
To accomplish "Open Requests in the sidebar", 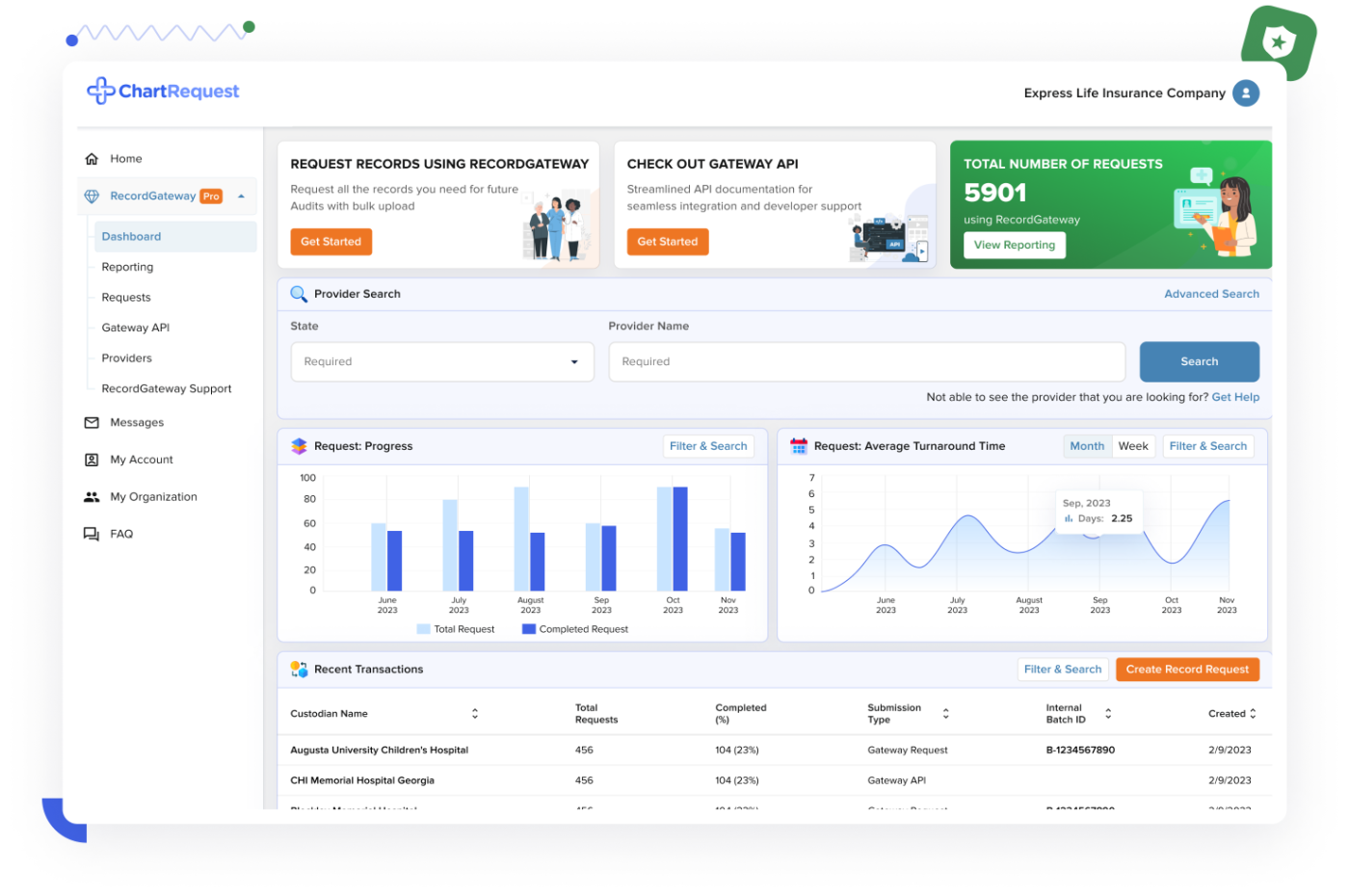I will pos(126,298).
